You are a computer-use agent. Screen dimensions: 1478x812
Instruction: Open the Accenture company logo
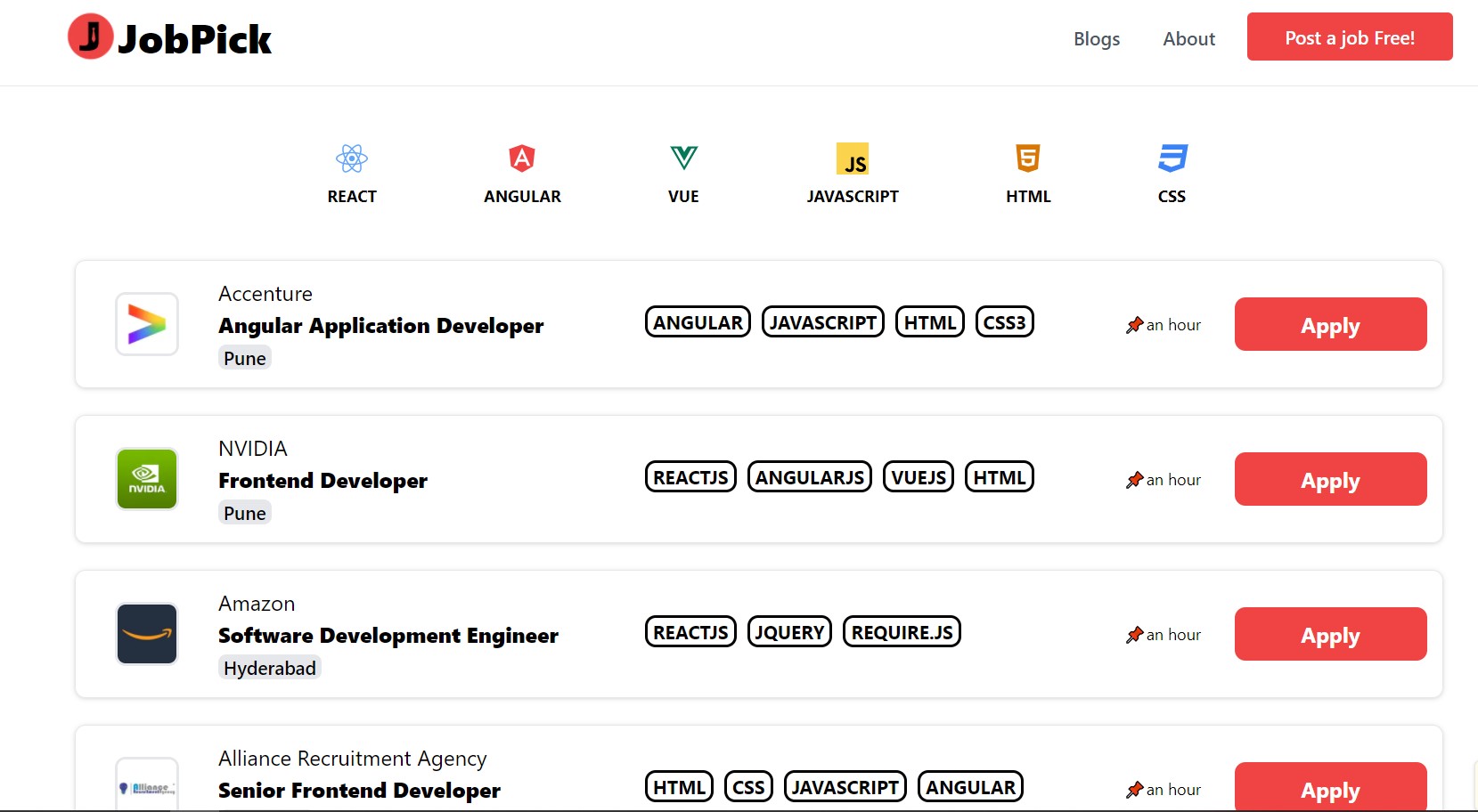pos(147,324)
